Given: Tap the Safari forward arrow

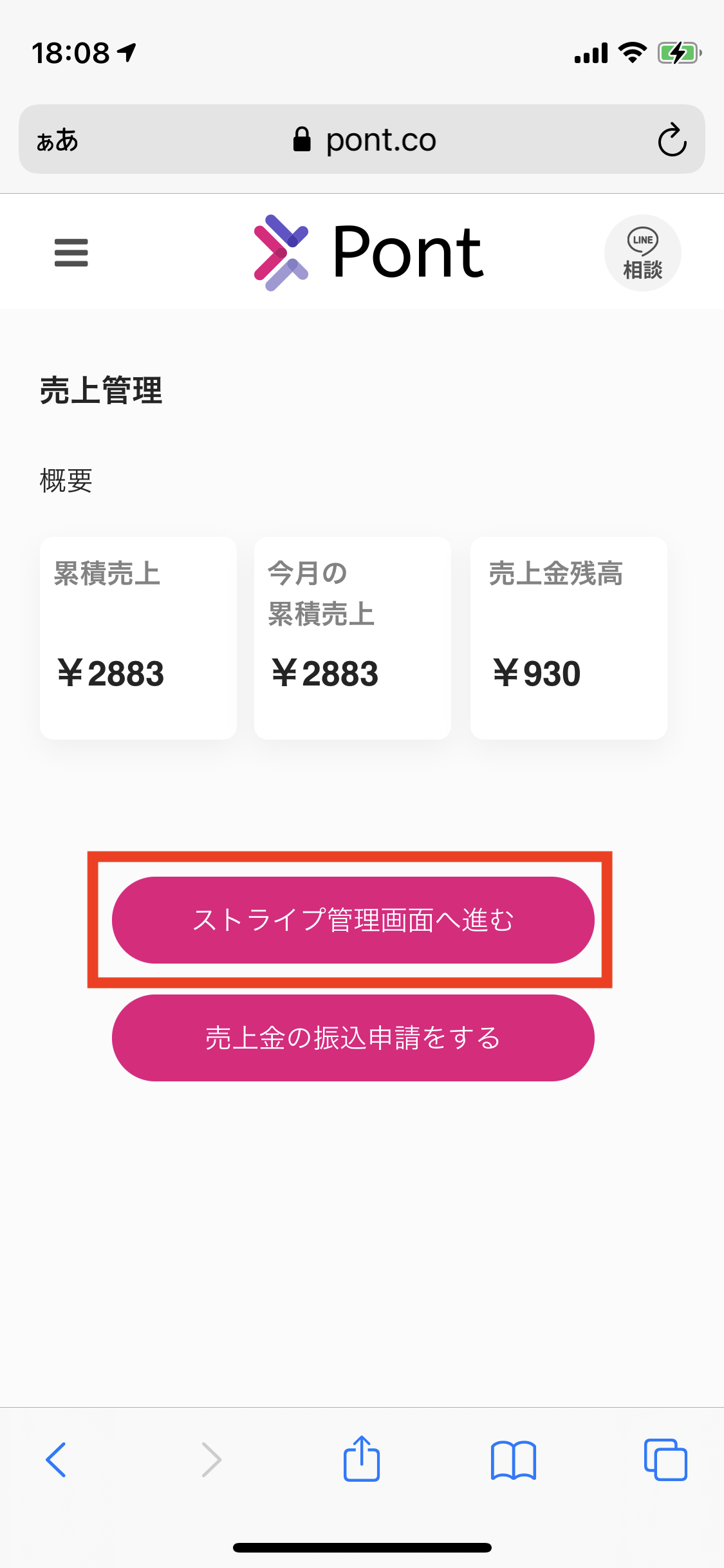Looking at the screenshot, I should point(211,1459).
